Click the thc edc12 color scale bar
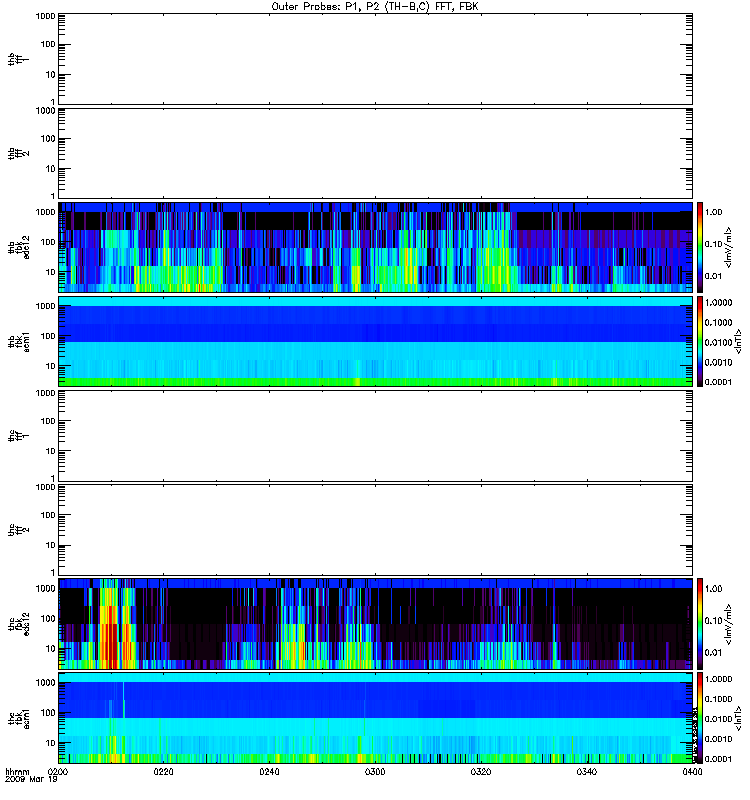750x800 pixels. [x=700, y=623]
